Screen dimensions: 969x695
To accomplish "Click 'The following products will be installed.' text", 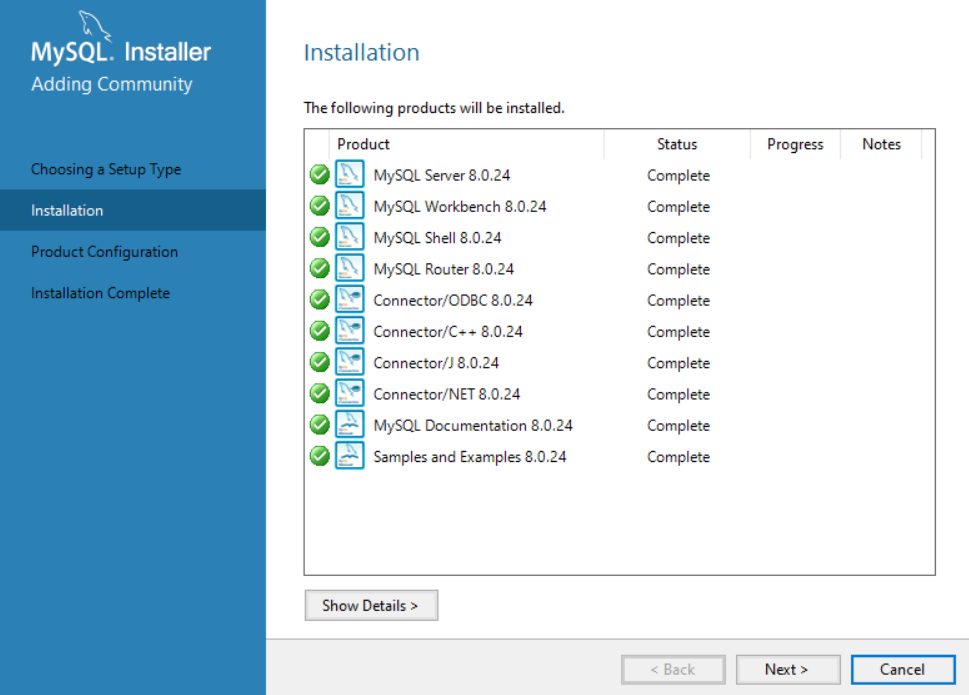I will click(434, 108).
